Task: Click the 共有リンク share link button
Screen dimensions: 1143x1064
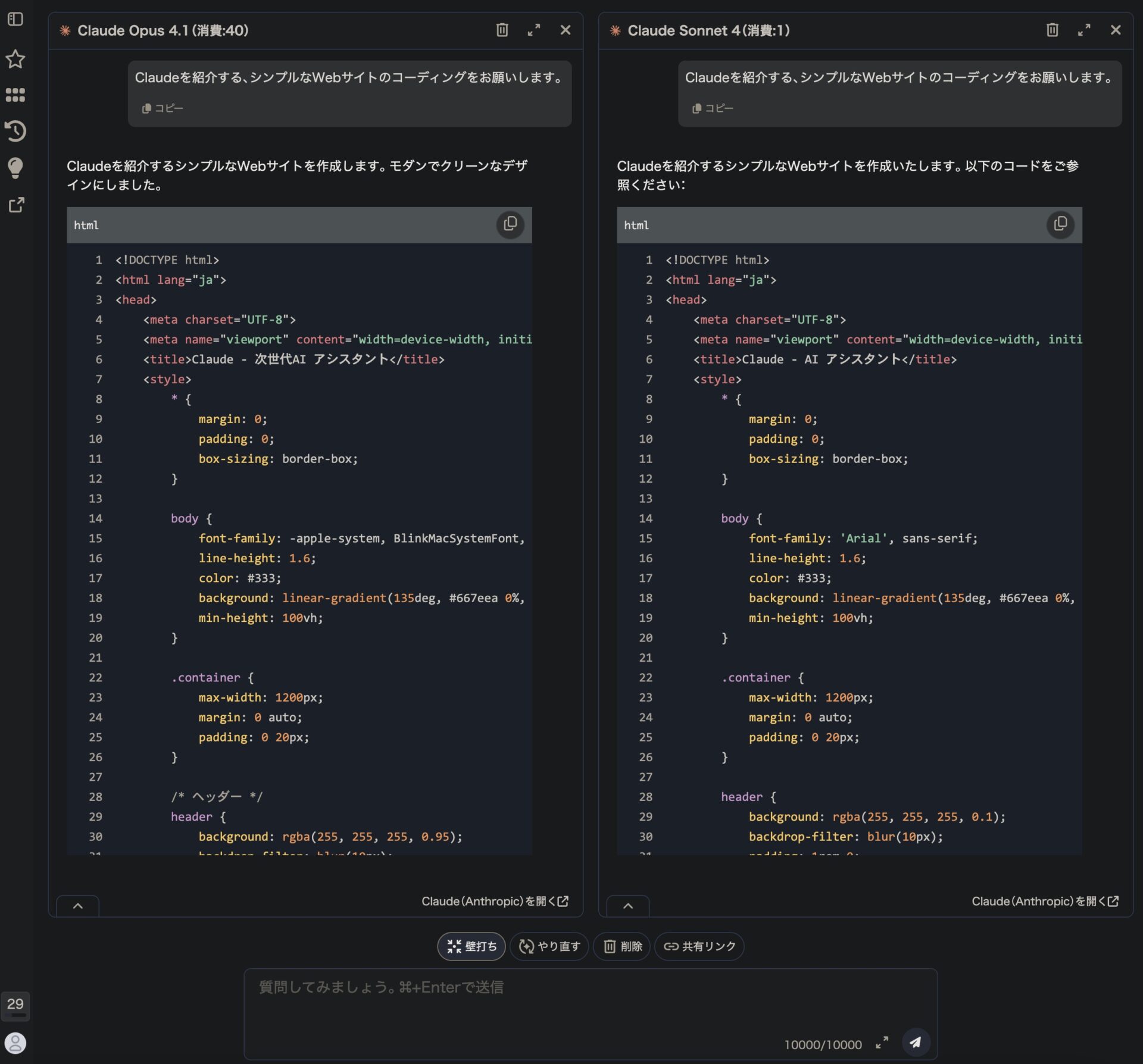Action: [x=699, y=946]
